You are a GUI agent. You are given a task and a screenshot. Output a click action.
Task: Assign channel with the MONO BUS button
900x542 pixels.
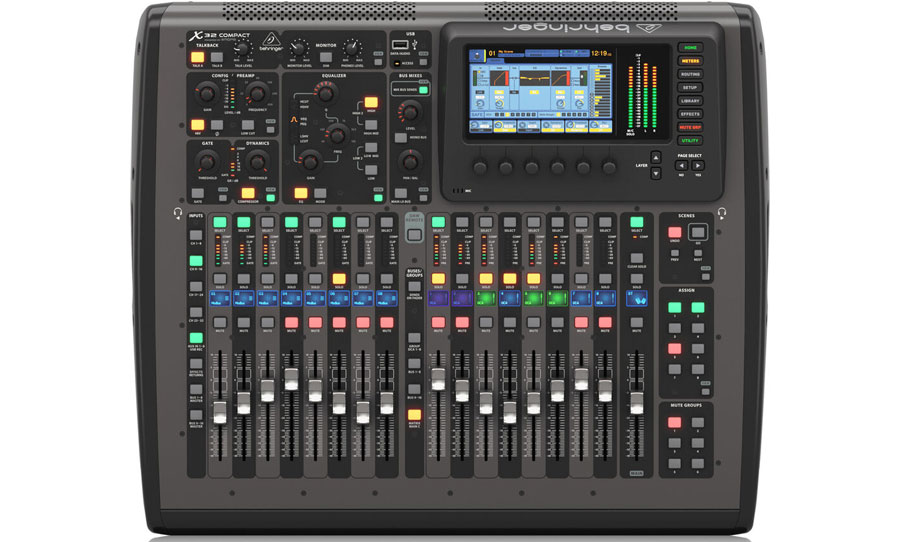coord(401,137)
